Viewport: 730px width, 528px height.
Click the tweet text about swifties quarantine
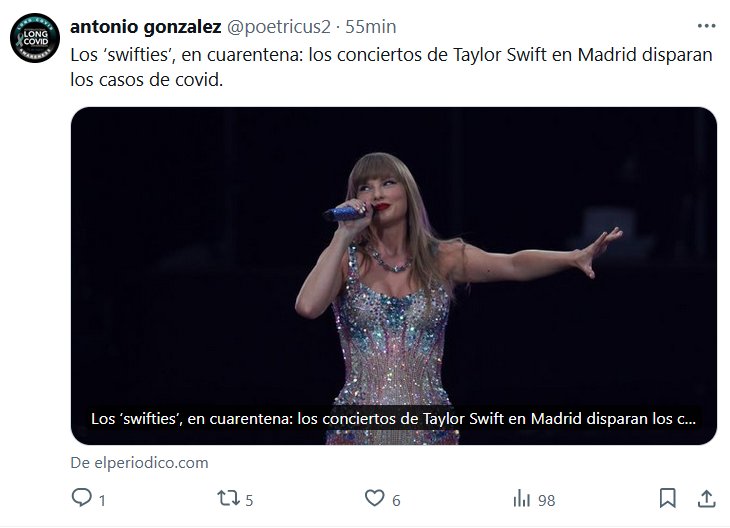coord(391,67)
